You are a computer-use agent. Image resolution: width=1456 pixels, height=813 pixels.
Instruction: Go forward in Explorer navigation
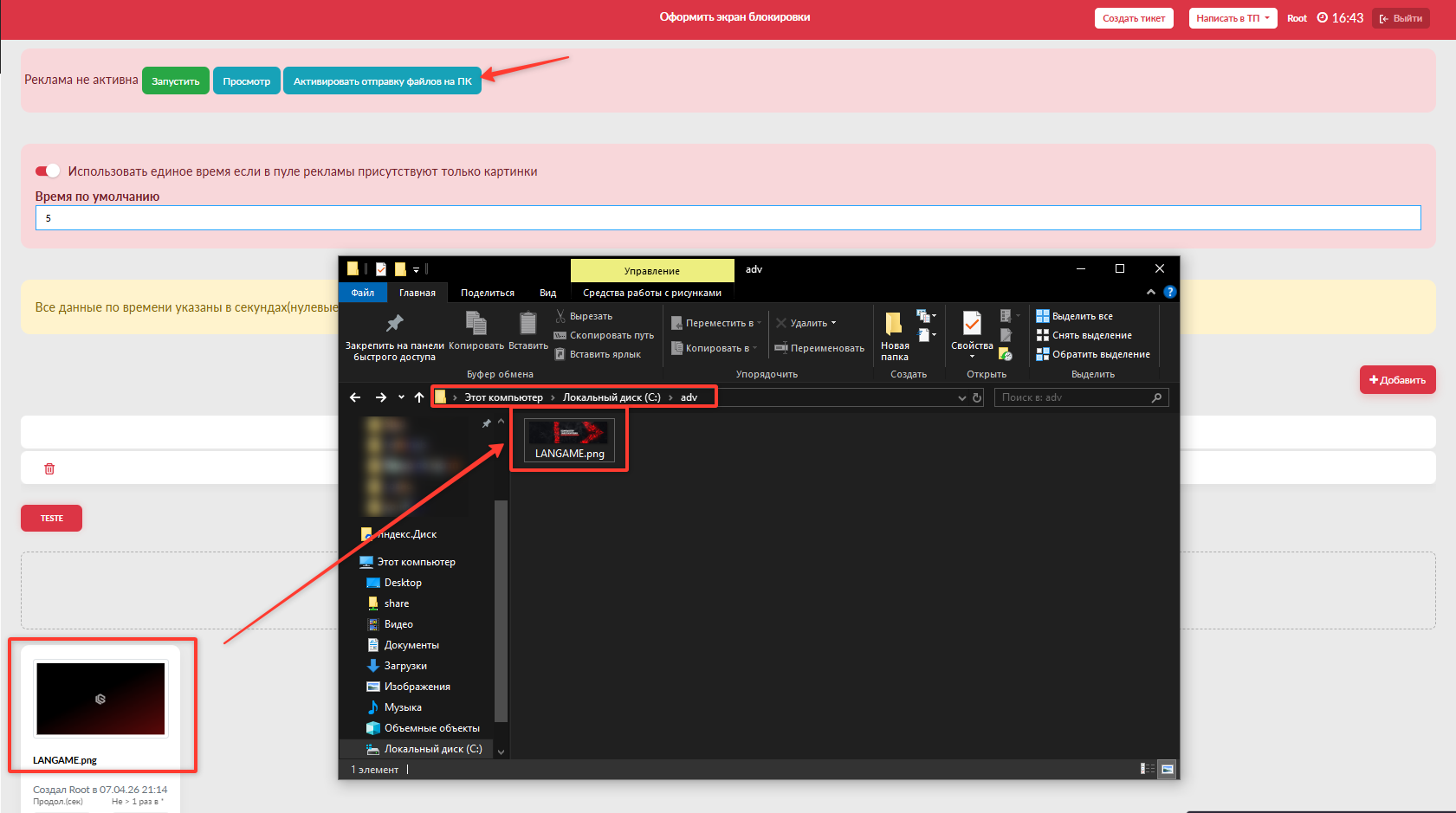pos(381,397)
